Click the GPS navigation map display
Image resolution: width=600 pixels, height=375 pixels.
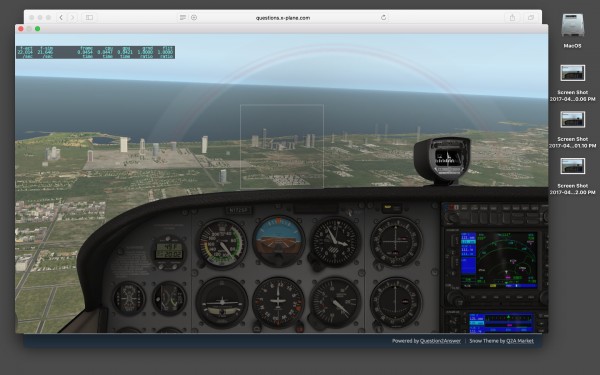tap(499, 259)
